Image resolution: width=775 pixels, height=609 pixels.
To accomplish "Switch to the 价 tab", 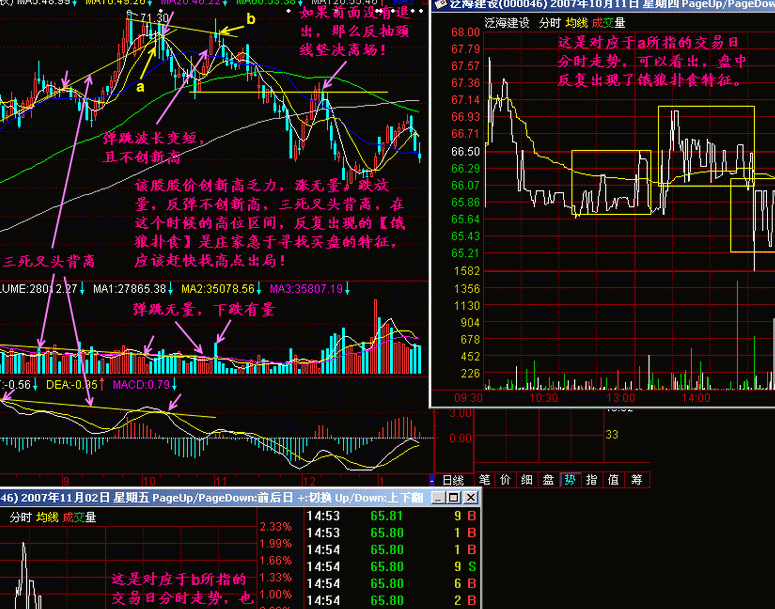I will pyautogui.click(x=506, y=480).
